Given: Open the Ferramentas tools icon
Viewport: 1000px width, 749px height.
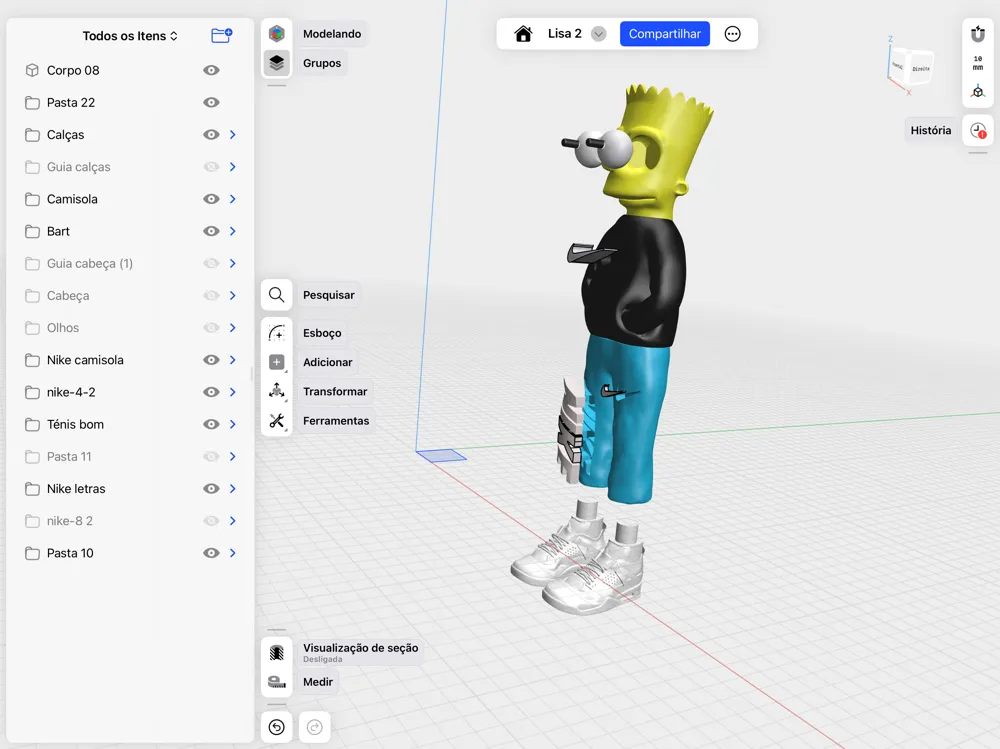Looking at the screenshot, I should coord(276,420).
